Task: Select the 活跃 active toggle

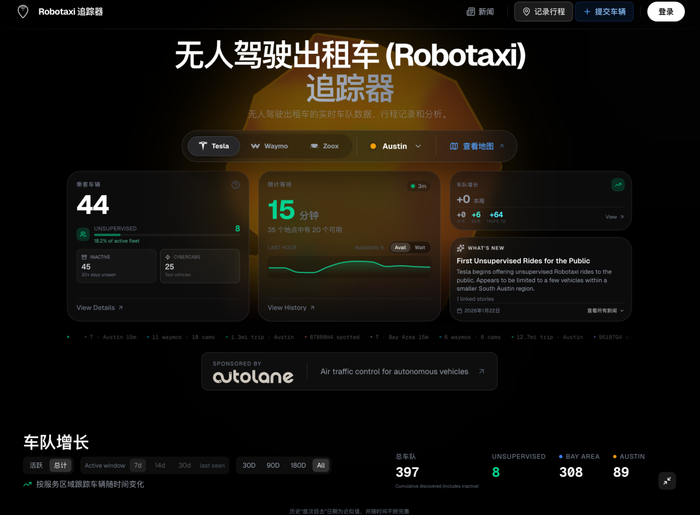Action: (36, 465)
